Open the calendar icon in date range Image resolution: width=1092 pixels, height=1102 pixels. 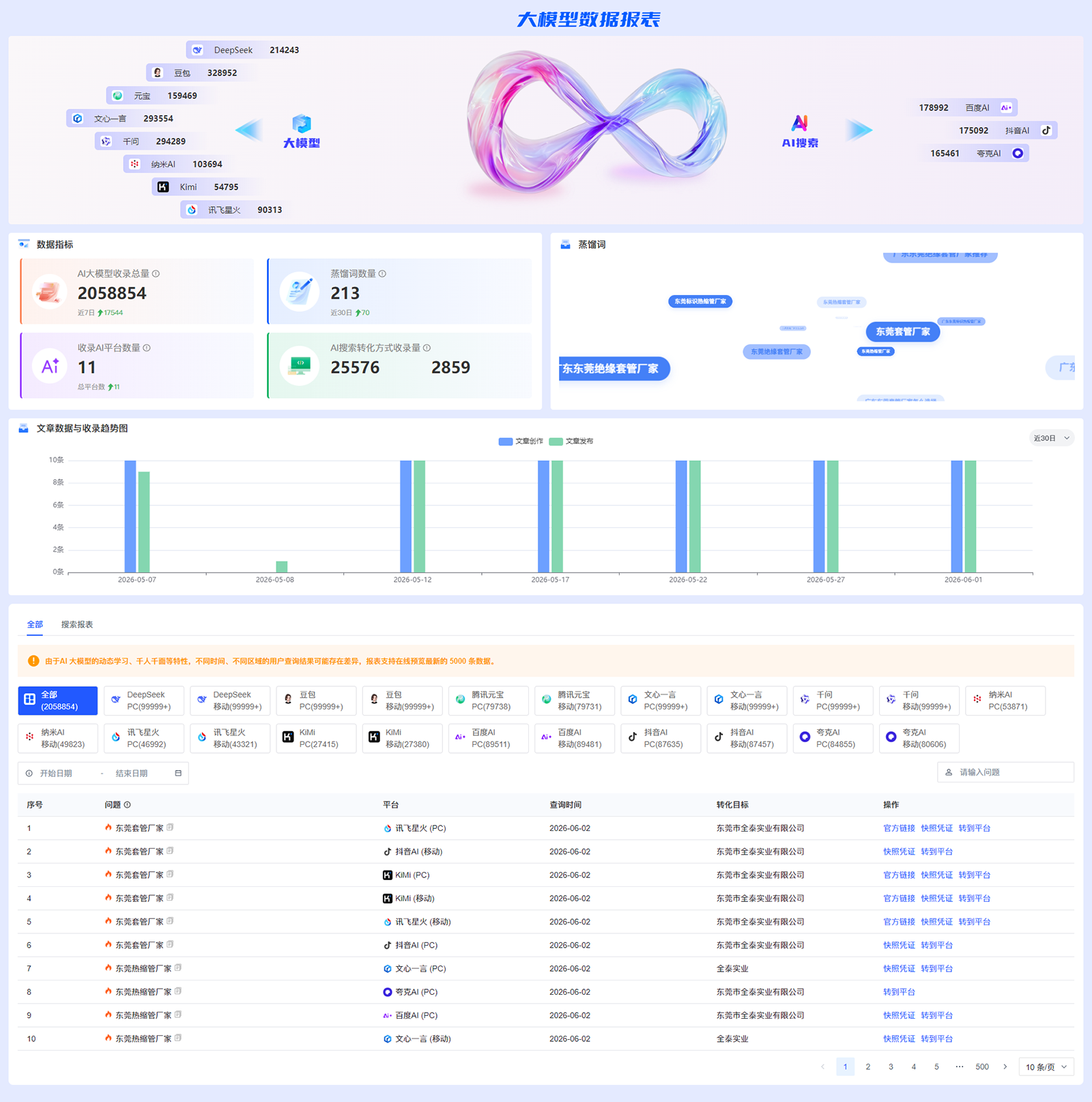[x=178, y=774]
